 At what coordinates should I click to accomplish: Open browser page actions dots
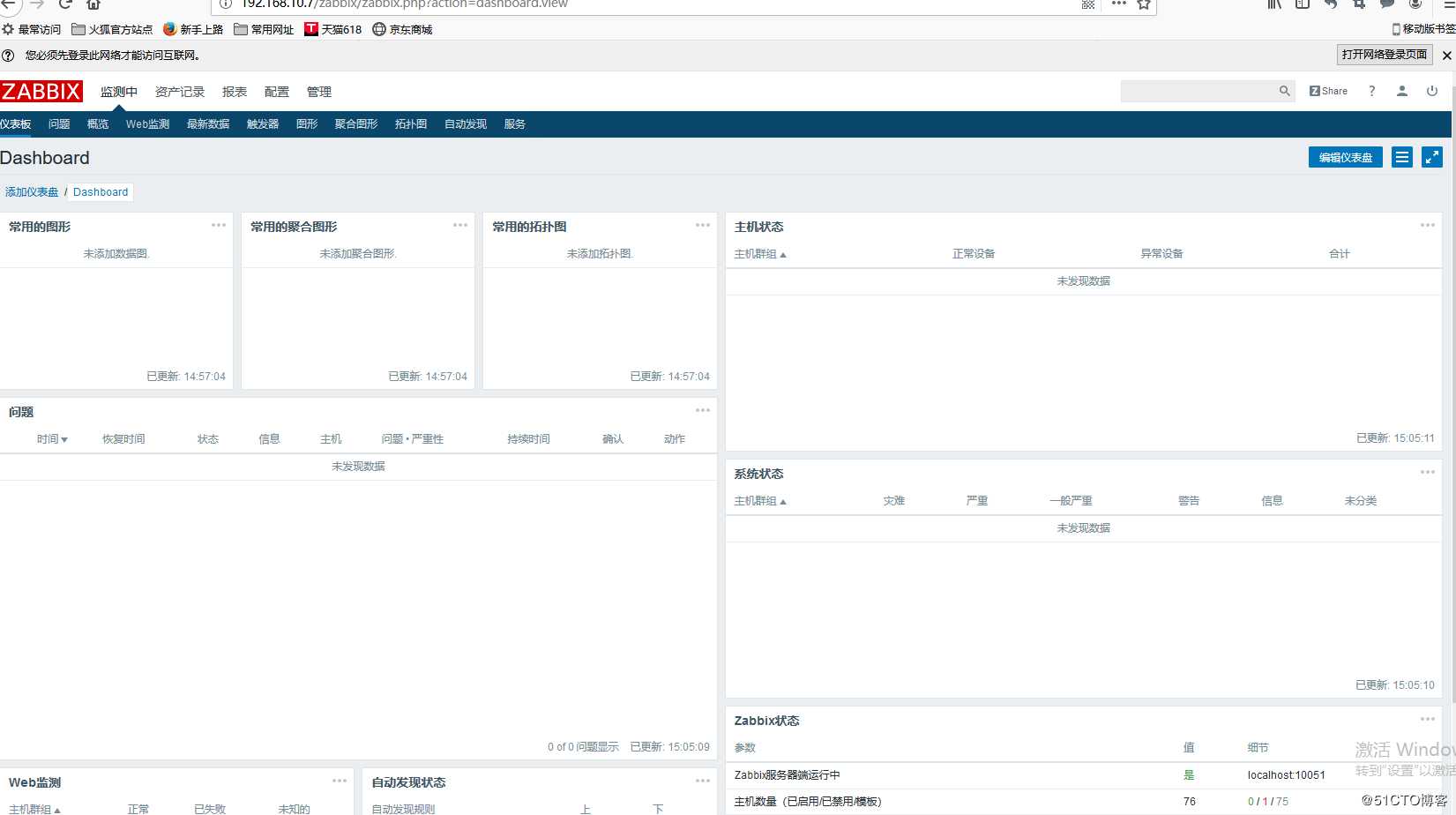1119,4
